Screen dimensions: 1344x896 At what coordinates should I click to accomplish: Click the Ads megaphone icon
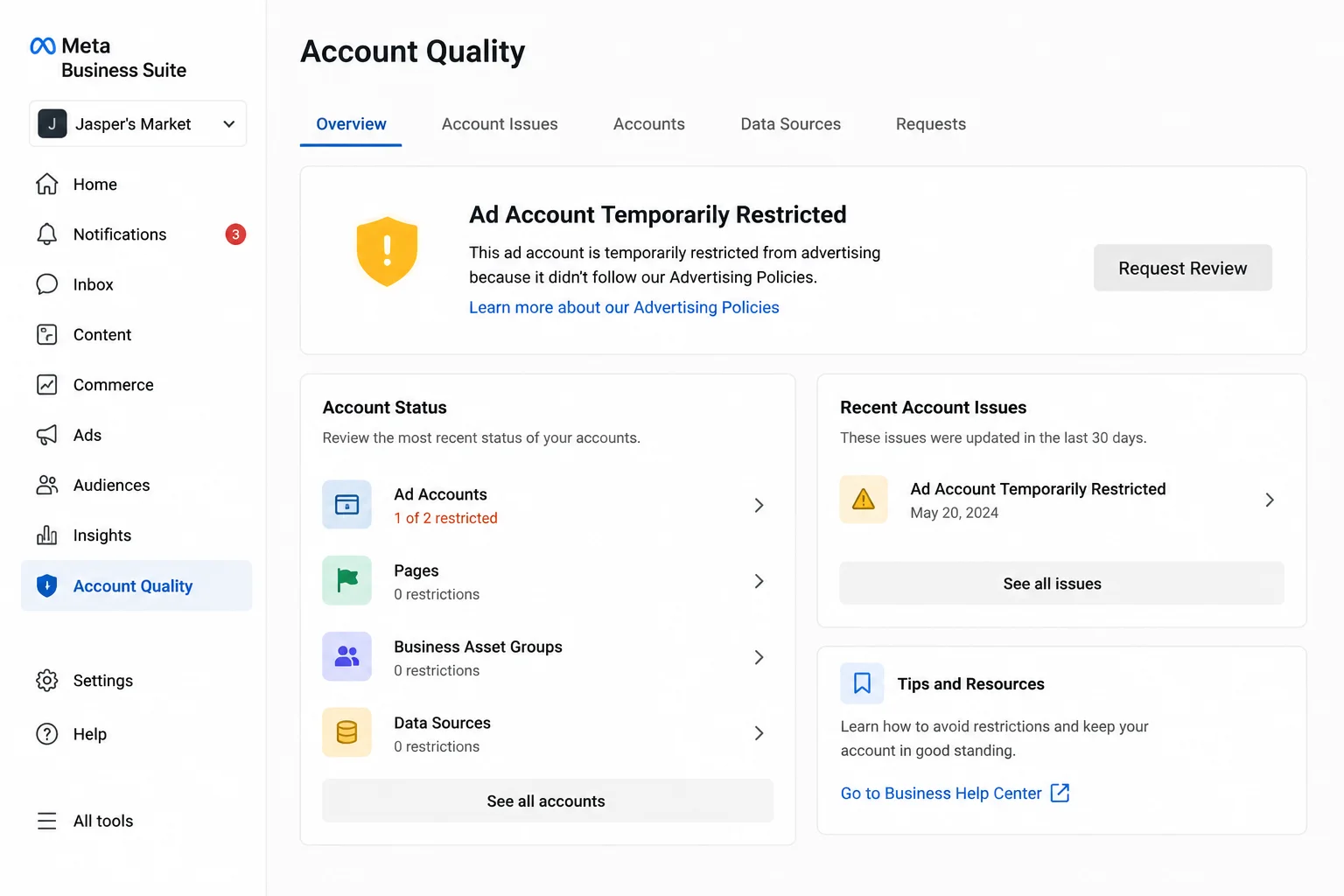click(x=47, y=435)
